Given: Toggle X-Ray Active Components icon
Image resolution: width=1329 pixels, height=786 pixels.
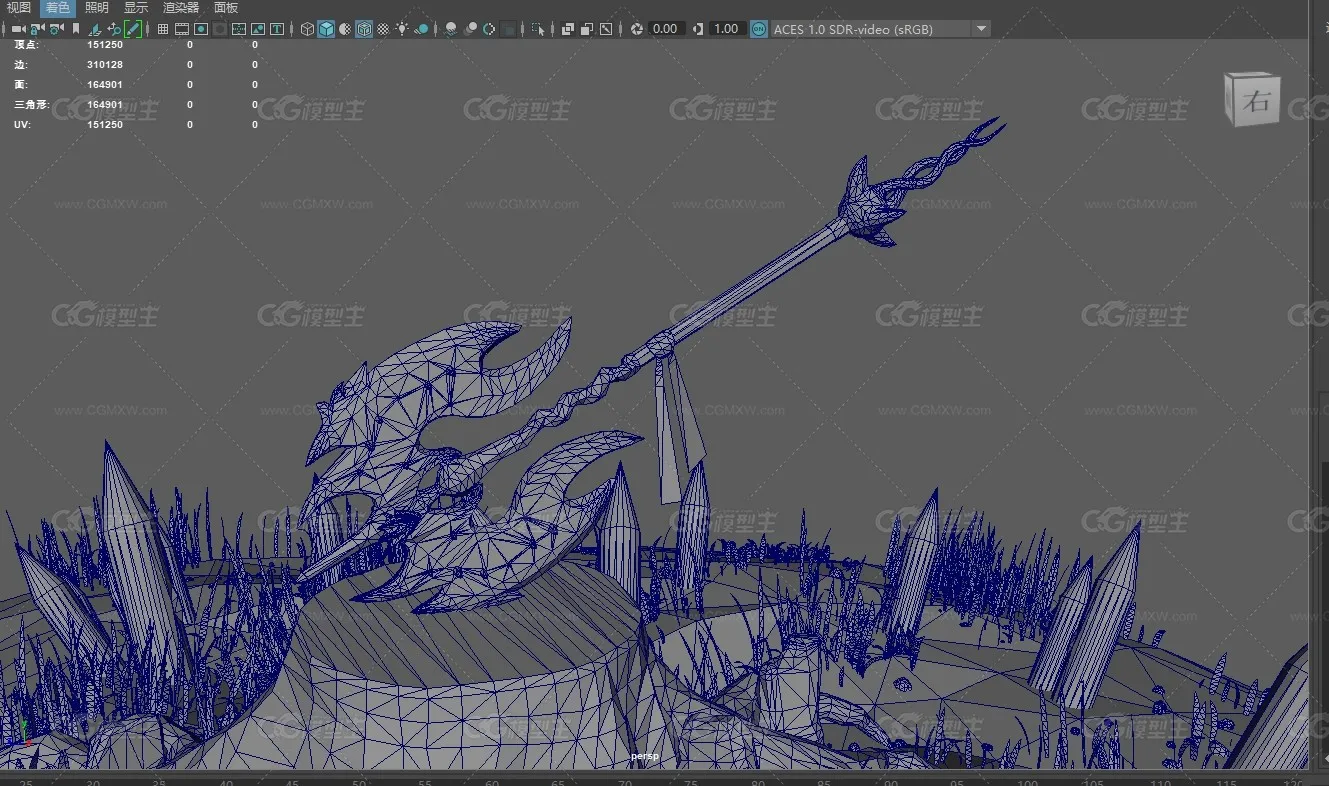Looking at the screenshot, I should point(587,29).
